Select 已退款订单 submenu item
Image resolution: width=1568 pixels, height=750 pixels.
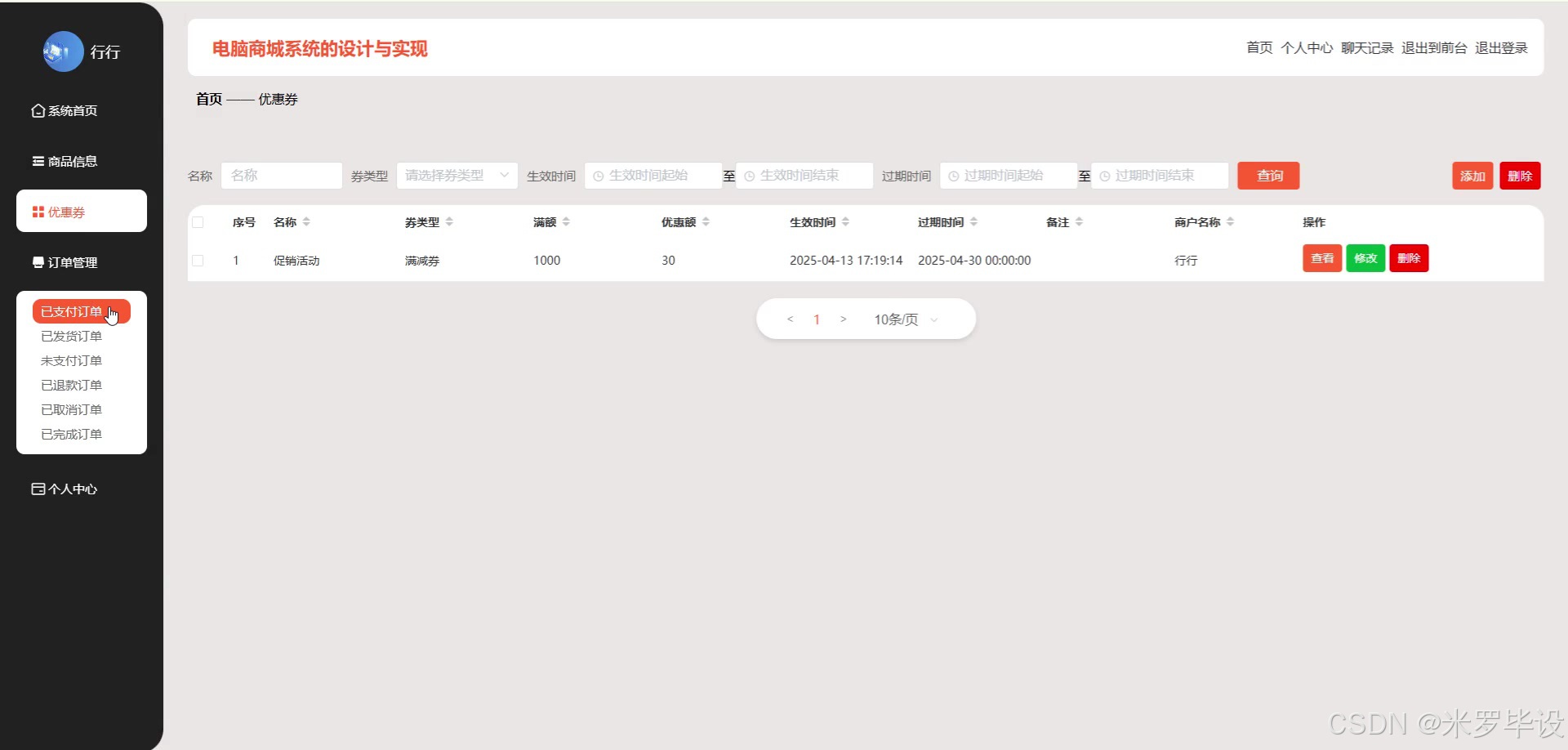[x=72, y=385]
